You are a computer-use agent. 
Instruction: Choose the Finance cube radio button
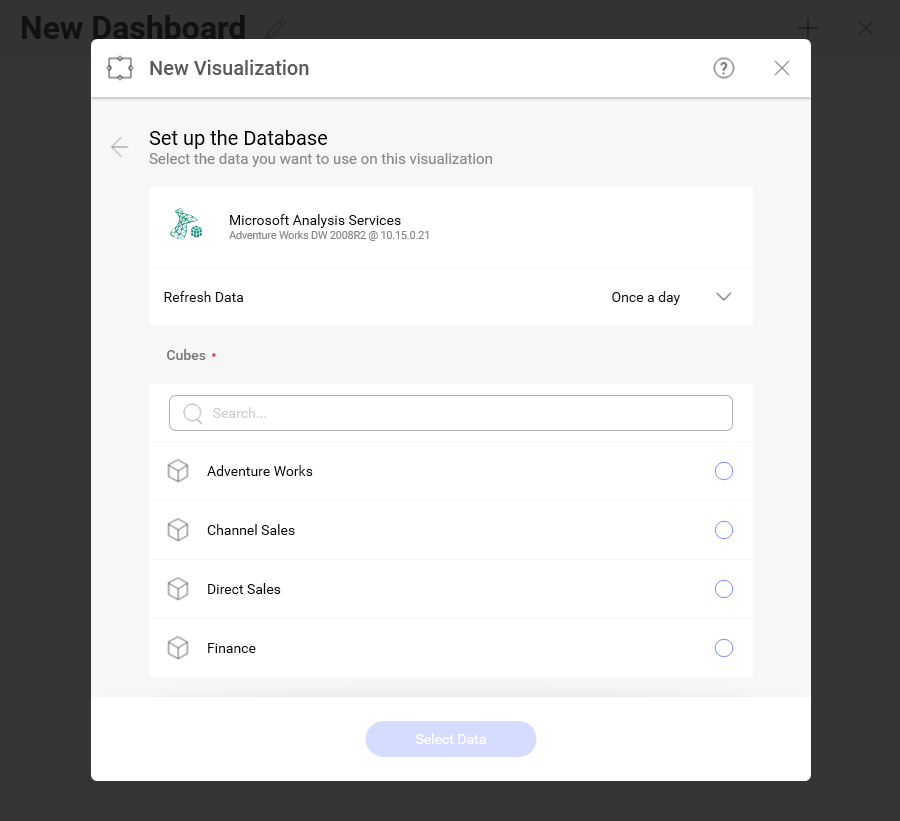click(723, 648)
